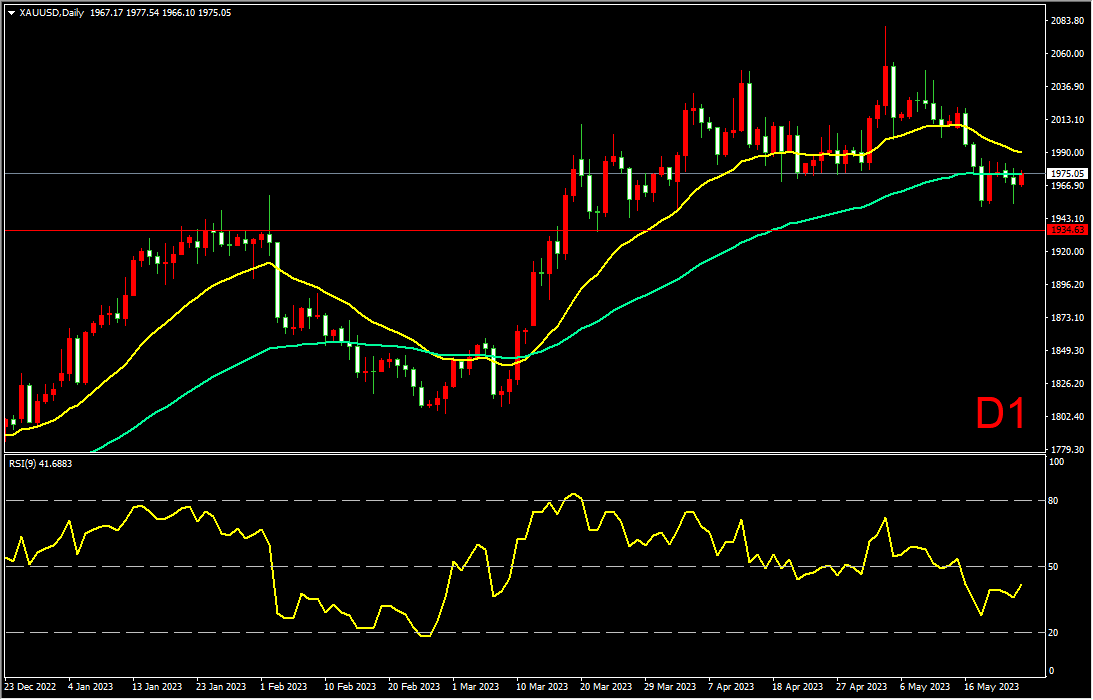Expand the XAUUSD chart dropdown triangle
Image resolution: width=1093 pixels, height=700 pixels.
pyautogui.click(x=11, y=13)
